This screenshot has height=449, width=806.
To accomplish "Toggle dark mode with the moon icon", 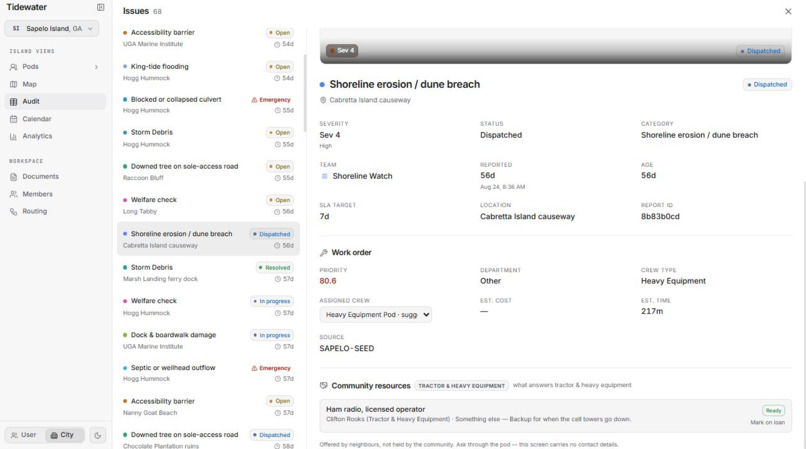I will coord(98,435).
